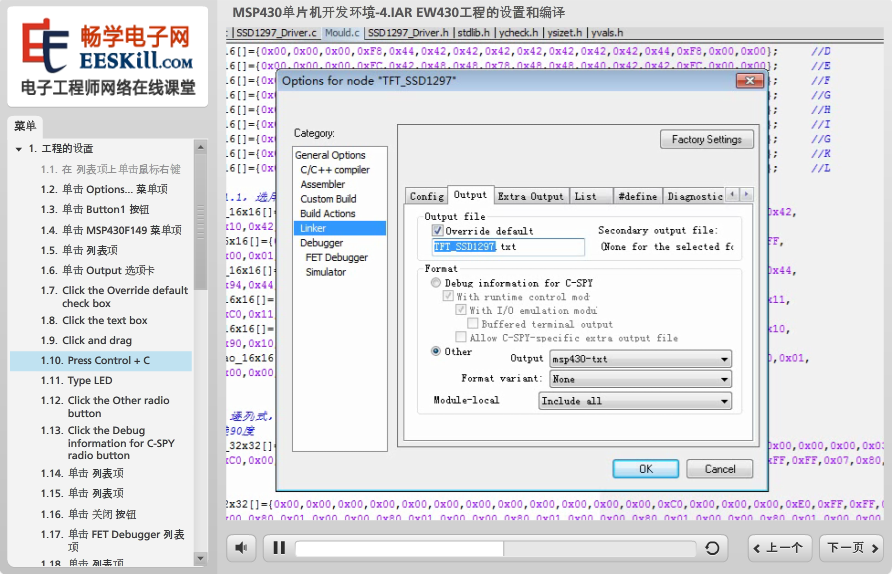Screen dimensions: 892x574
Task: Select Debug information for C-SPY radio button
Action: point(436,283)
